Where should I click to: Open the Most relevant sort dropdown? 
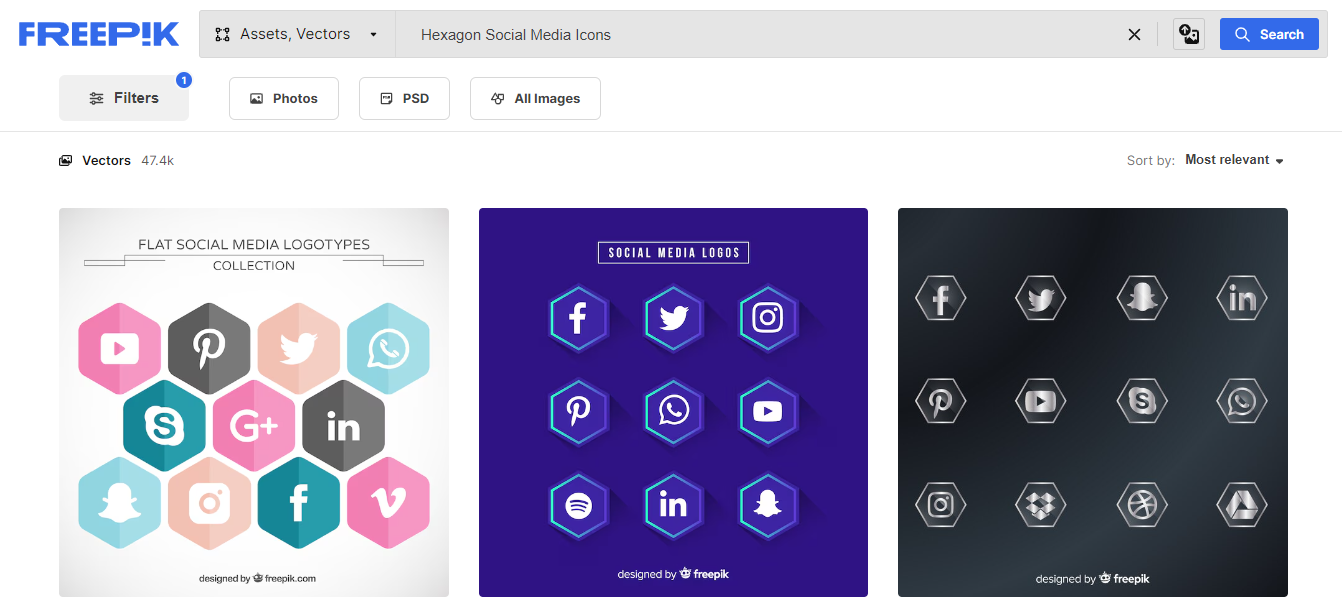(1234, 159)
